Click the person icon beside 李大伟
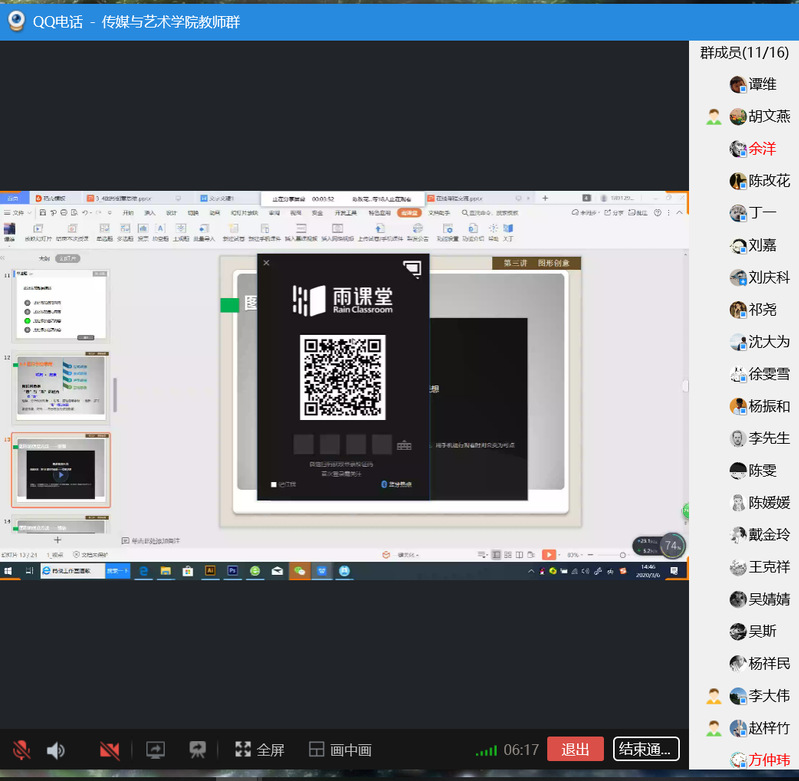This screenshot has width=799, height=781. (x=714, y=696)
